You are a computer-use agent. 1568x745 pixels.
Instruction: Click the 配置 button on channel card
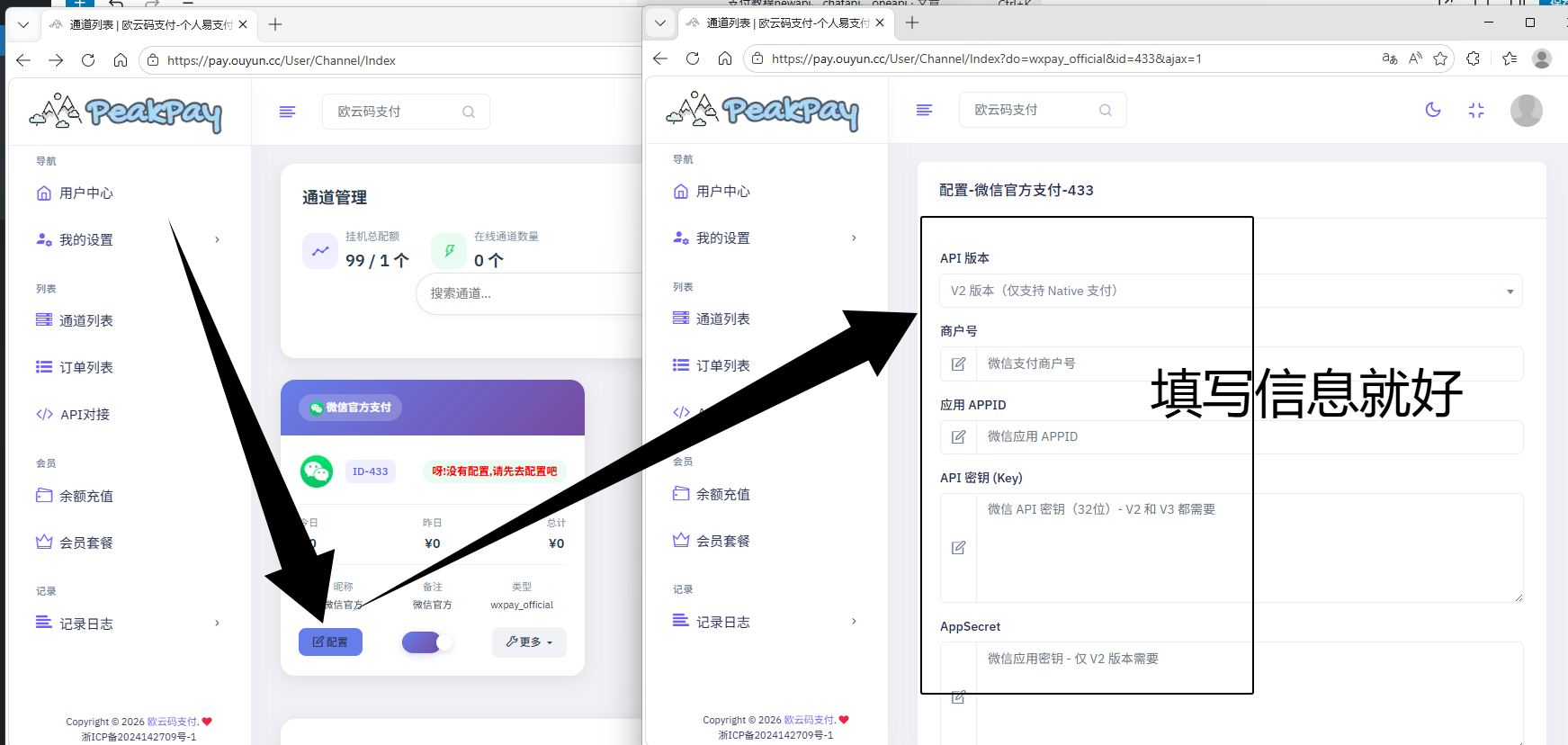pos(330,642)
